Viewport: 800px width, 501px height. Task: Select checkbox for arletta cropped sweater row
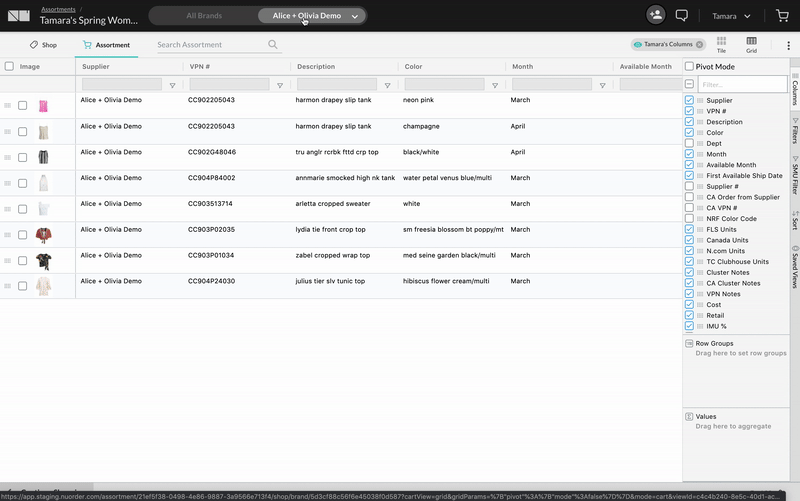(x=22, y=209)
